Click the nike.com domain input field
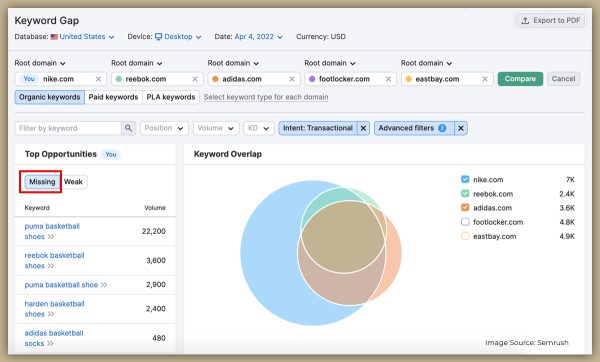Image resolution: width=600 pixels, height=362 pixels. (61, 79)
